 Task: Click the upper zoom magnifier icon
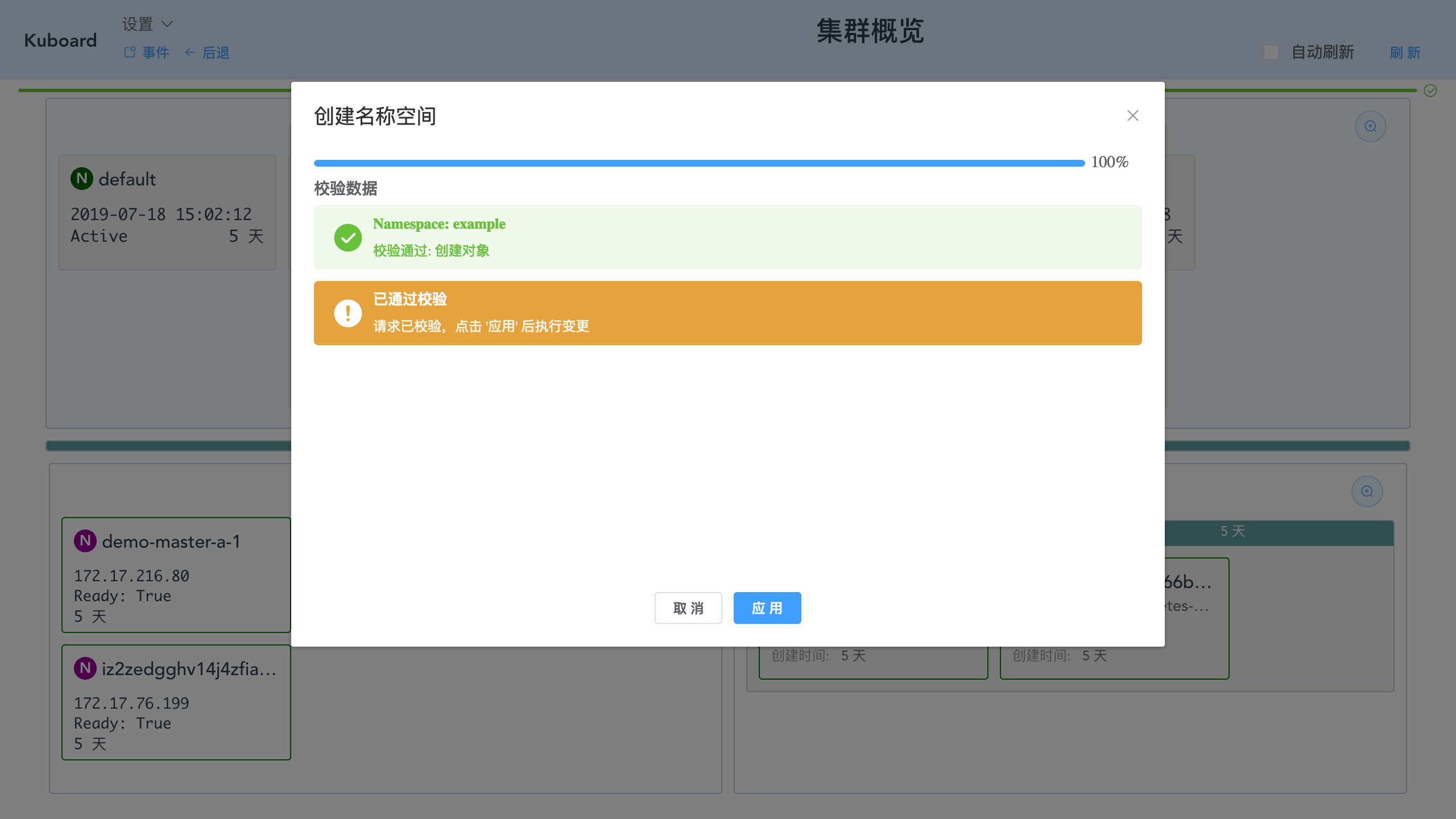(x=1370, y=126)
